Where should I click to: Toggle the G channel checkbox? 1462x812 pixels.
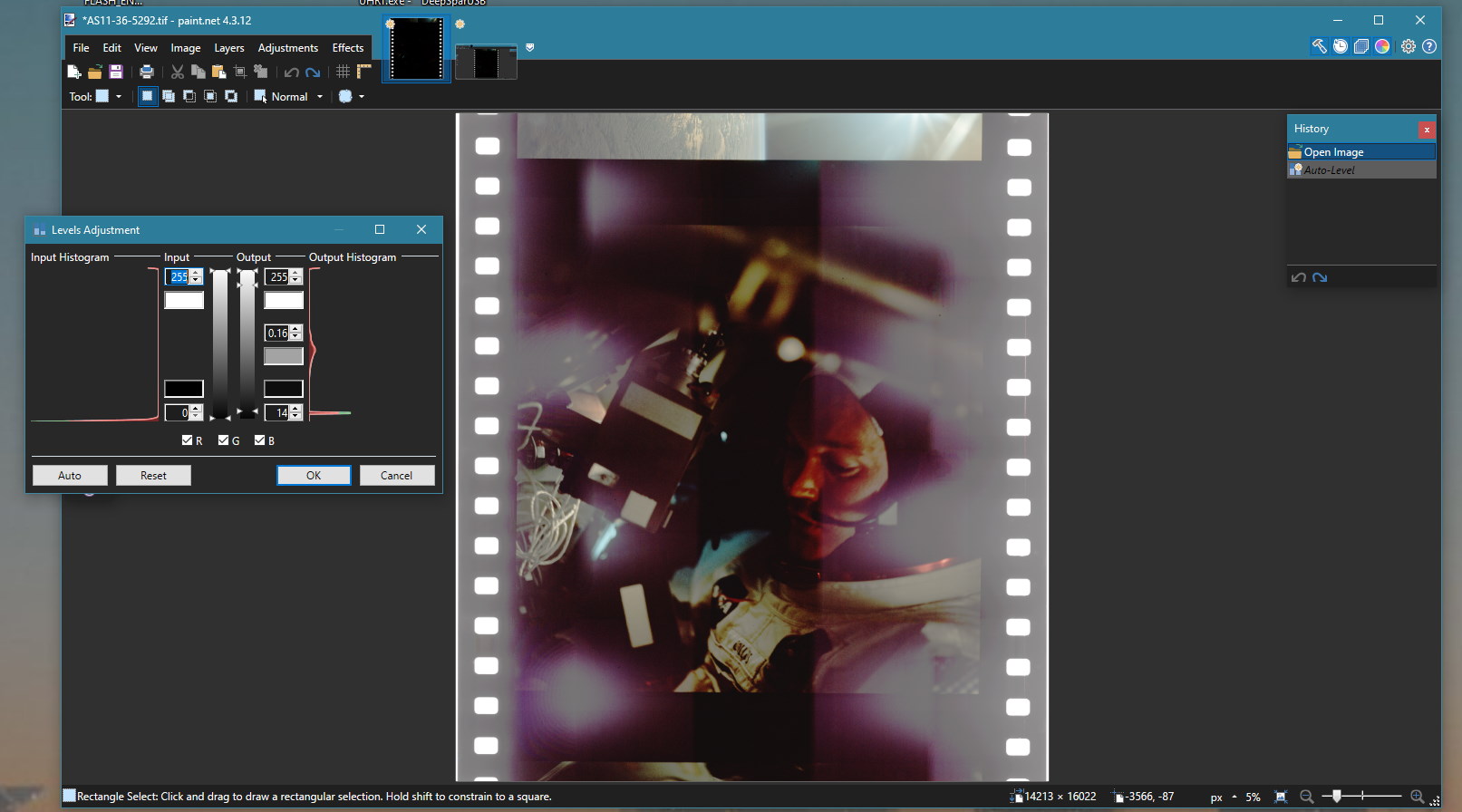[223, 440]
